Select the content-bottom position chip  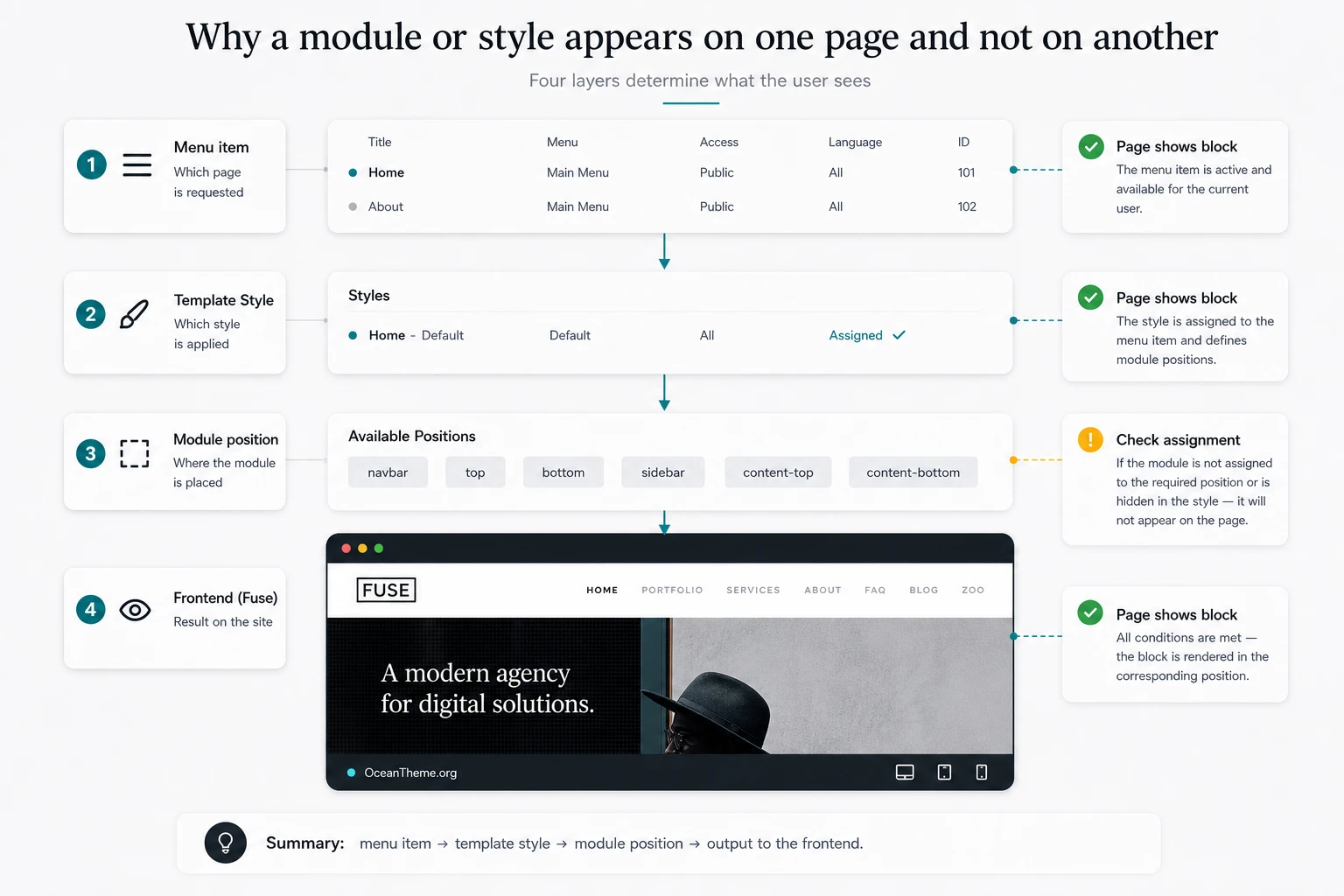pyautogui.click(x=913, y=472)
